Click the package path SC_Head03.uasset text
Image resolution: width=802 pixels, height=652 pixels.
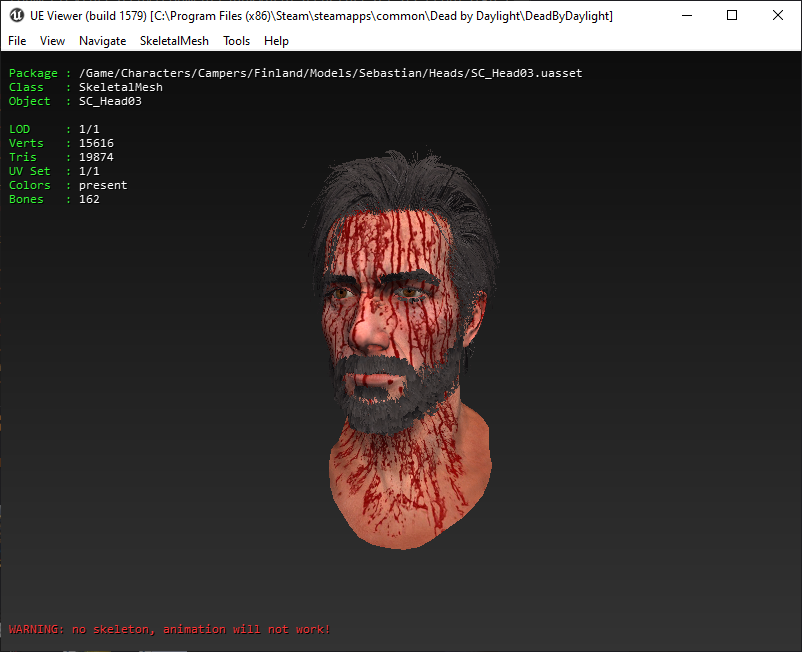(x=330, y=73)
